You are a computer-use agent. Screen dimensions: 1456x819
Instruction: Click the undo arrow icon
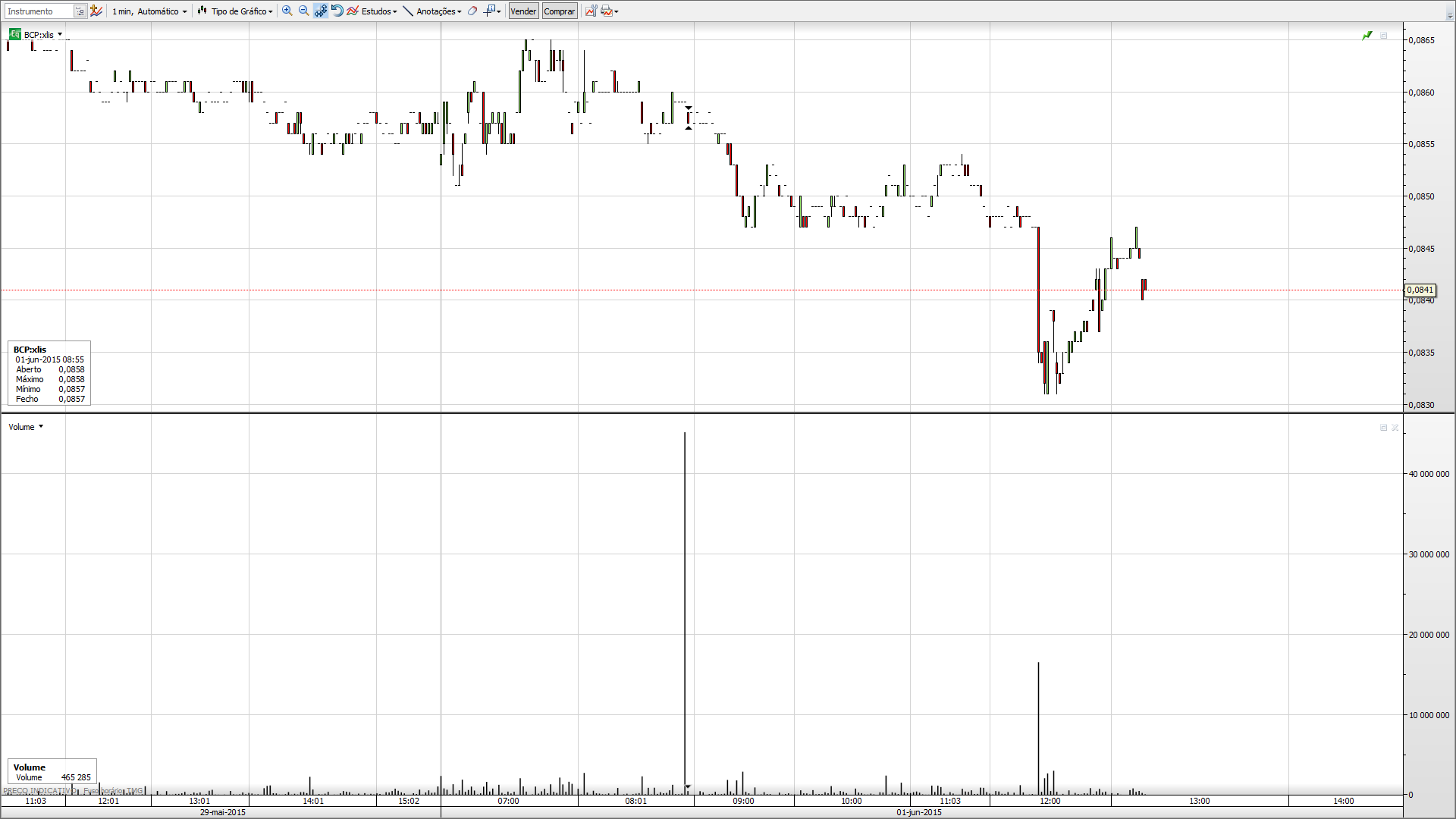[337, 11]
